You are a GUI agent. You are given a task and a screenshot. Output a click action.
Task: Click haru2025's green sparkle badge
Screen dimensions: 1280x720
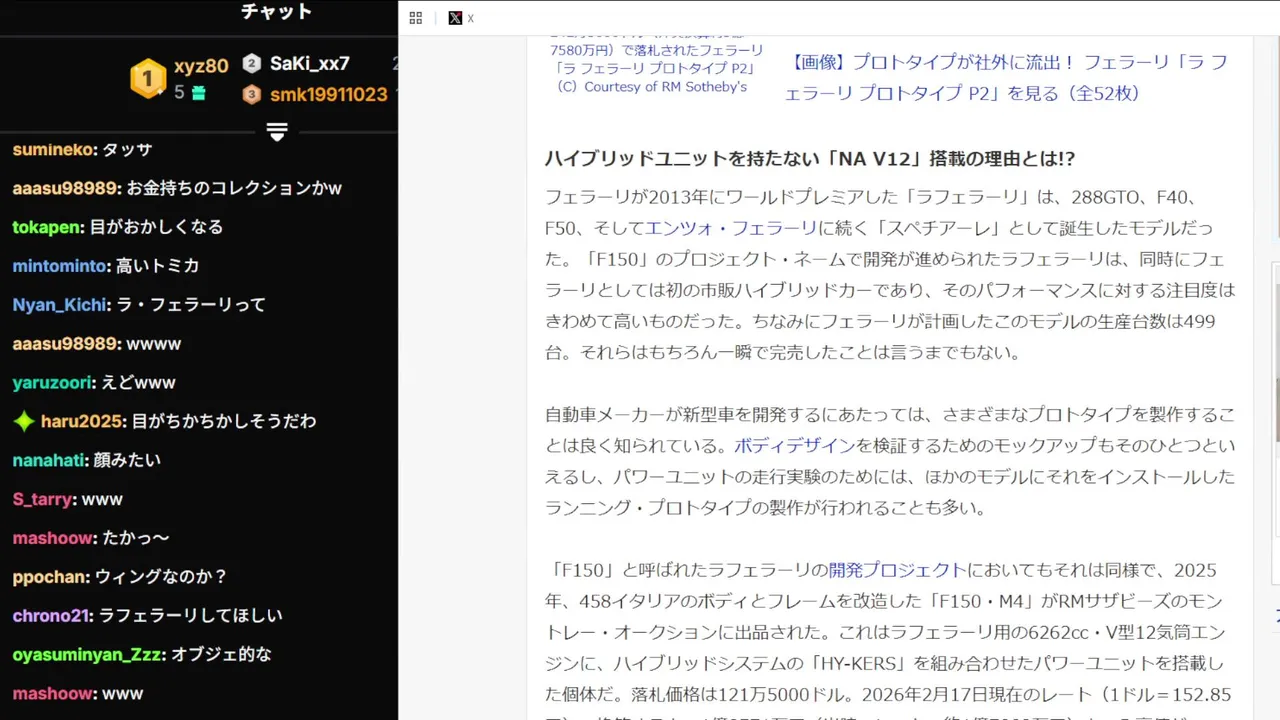click(24, 422)
